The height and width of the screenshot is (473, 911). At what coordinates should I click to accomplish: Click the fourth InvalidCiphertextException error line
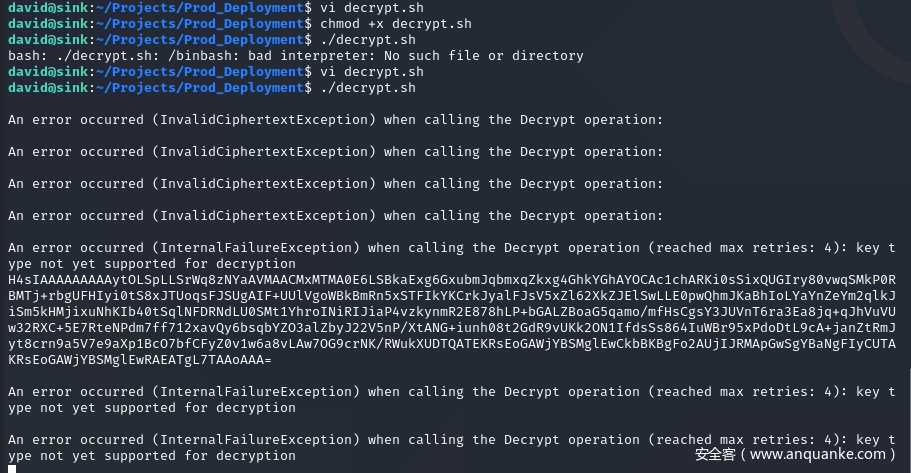[x=335, y=216]
